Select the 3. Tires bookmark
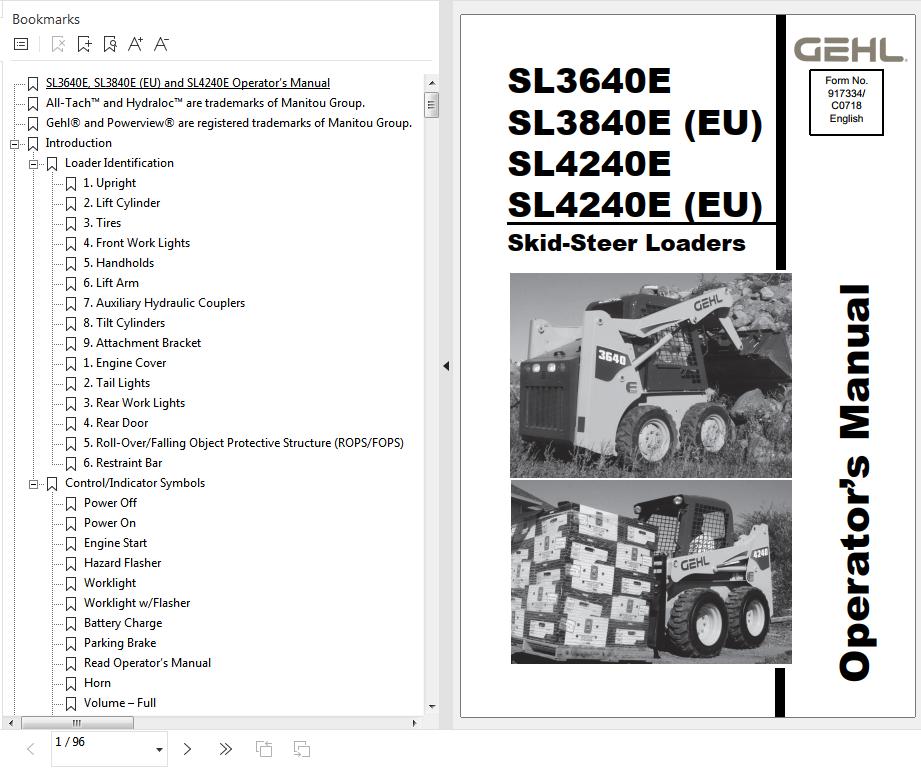Screen dimensions: 921x769 click(102, 223)
